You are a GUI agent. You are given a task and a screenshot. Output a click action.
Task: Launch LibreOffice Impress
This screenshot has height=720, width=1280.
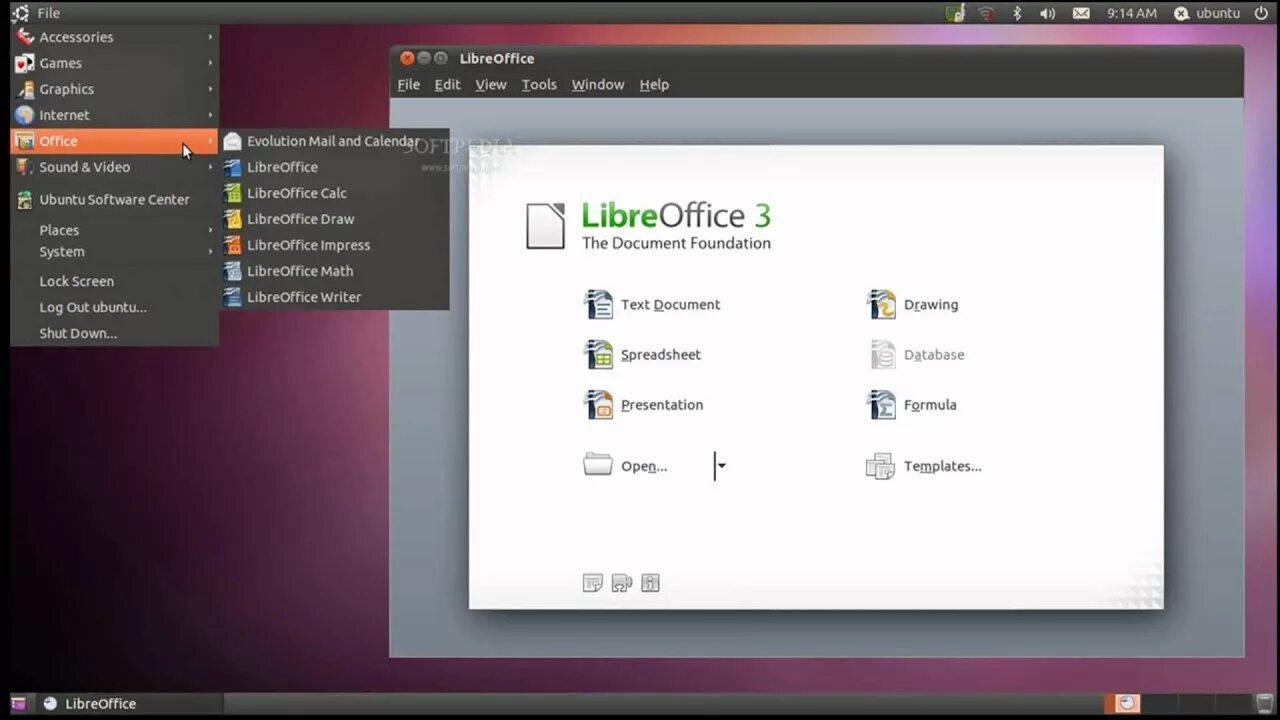tap(334, 245)
